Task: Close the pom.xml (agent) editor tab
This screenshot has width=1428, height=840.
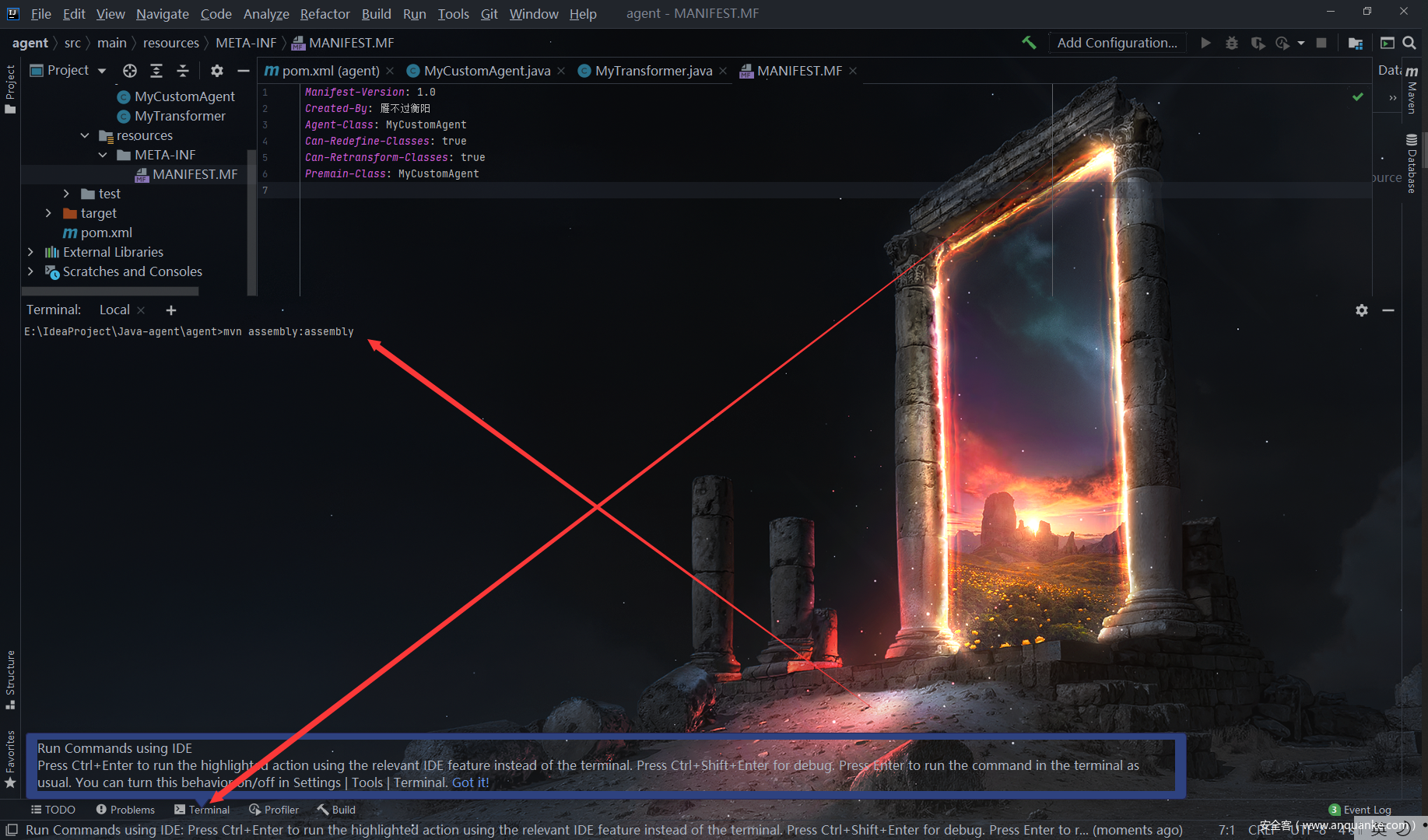Action: coord(390,71)
